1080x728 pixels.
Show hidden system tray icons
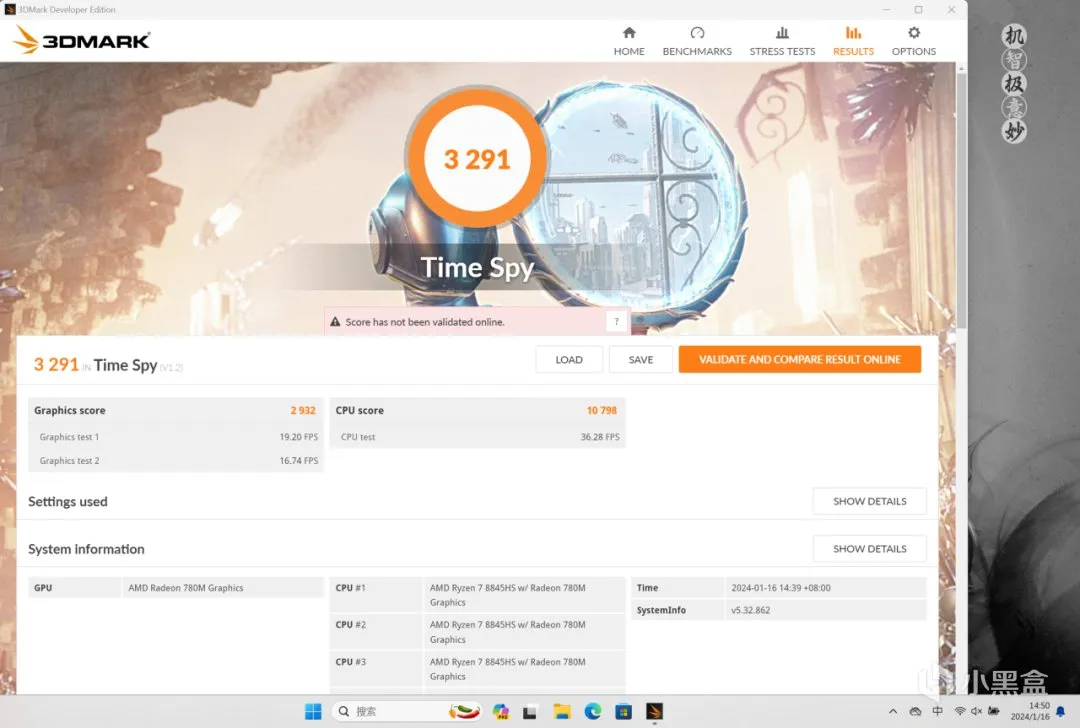point(893,711)
